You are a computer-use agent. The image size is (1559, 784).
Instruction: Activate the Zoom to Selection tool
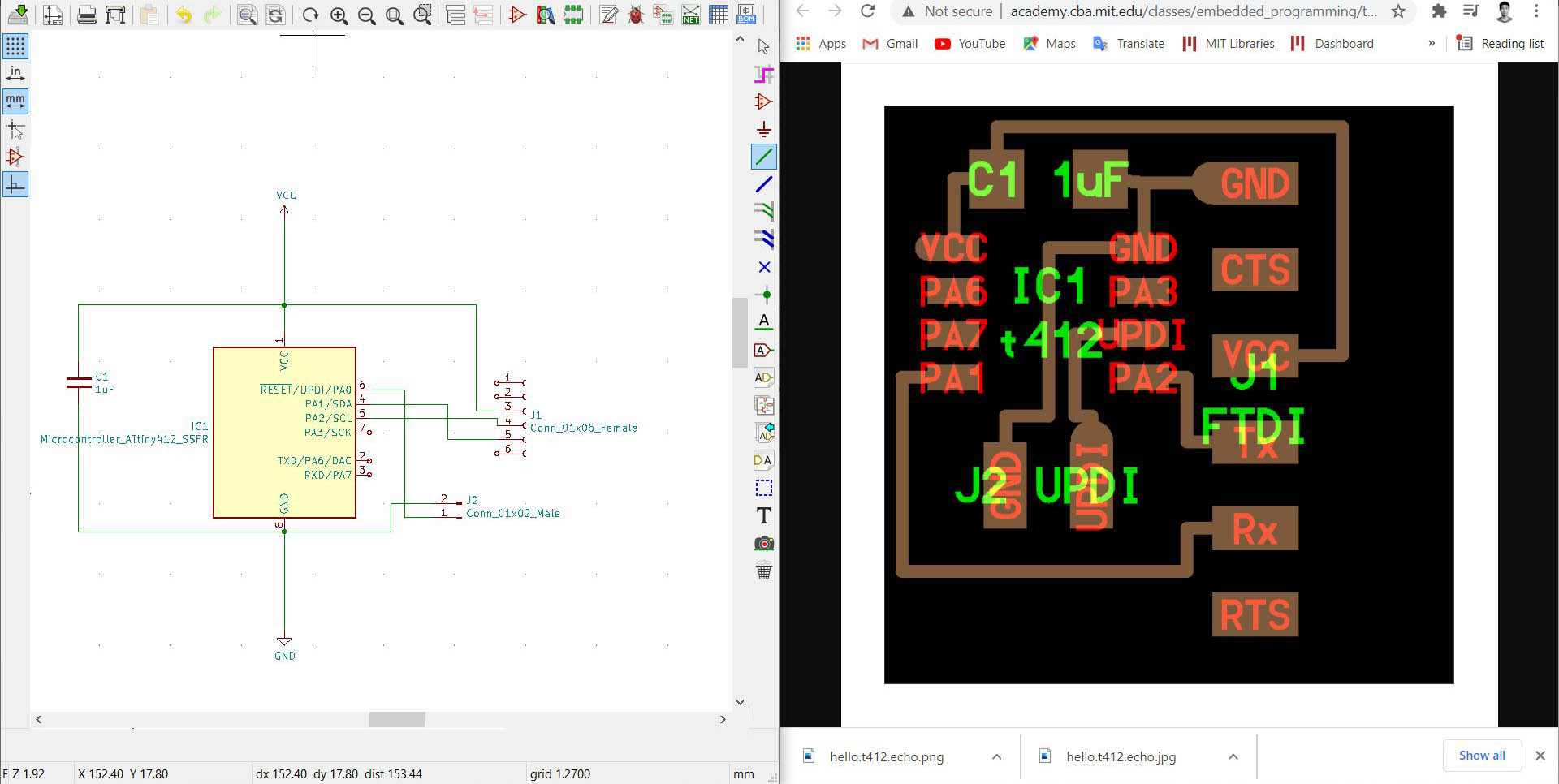click(x=422, y=15)
